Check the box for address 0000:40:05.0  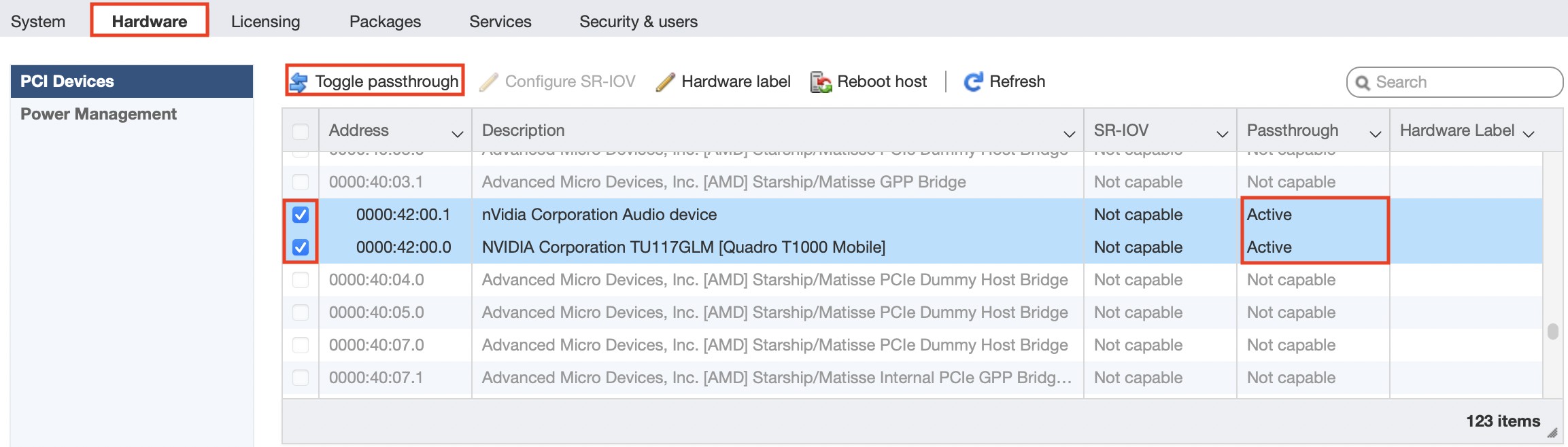[x=300, y=312]
